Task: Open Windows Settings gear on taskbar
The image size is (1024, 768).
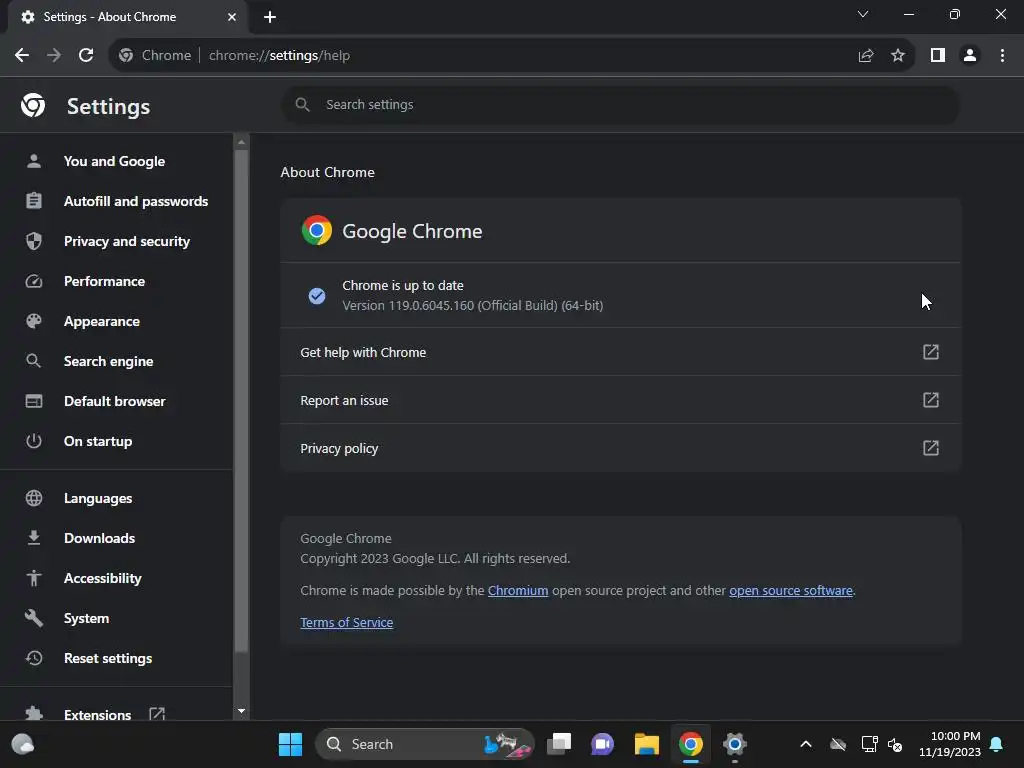Action: (x=734, y=744)
